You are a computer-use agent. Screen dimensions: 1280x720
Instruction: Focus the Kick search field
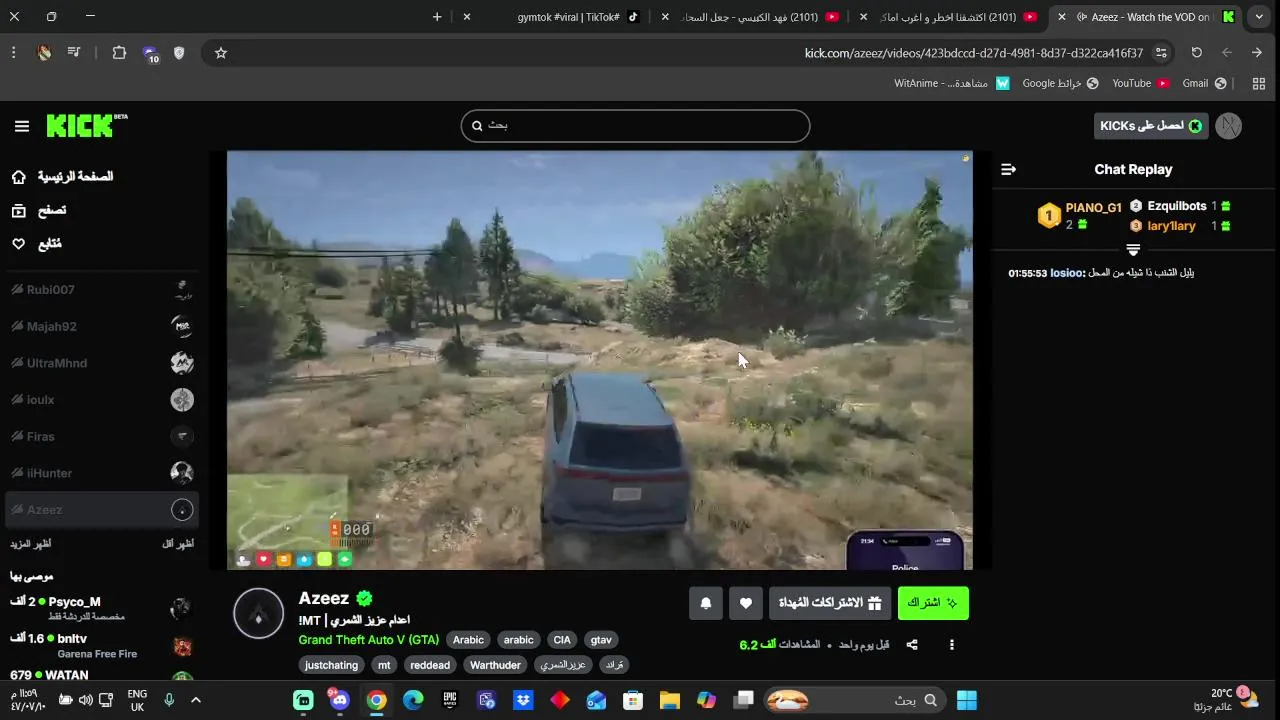pos(635,126)
